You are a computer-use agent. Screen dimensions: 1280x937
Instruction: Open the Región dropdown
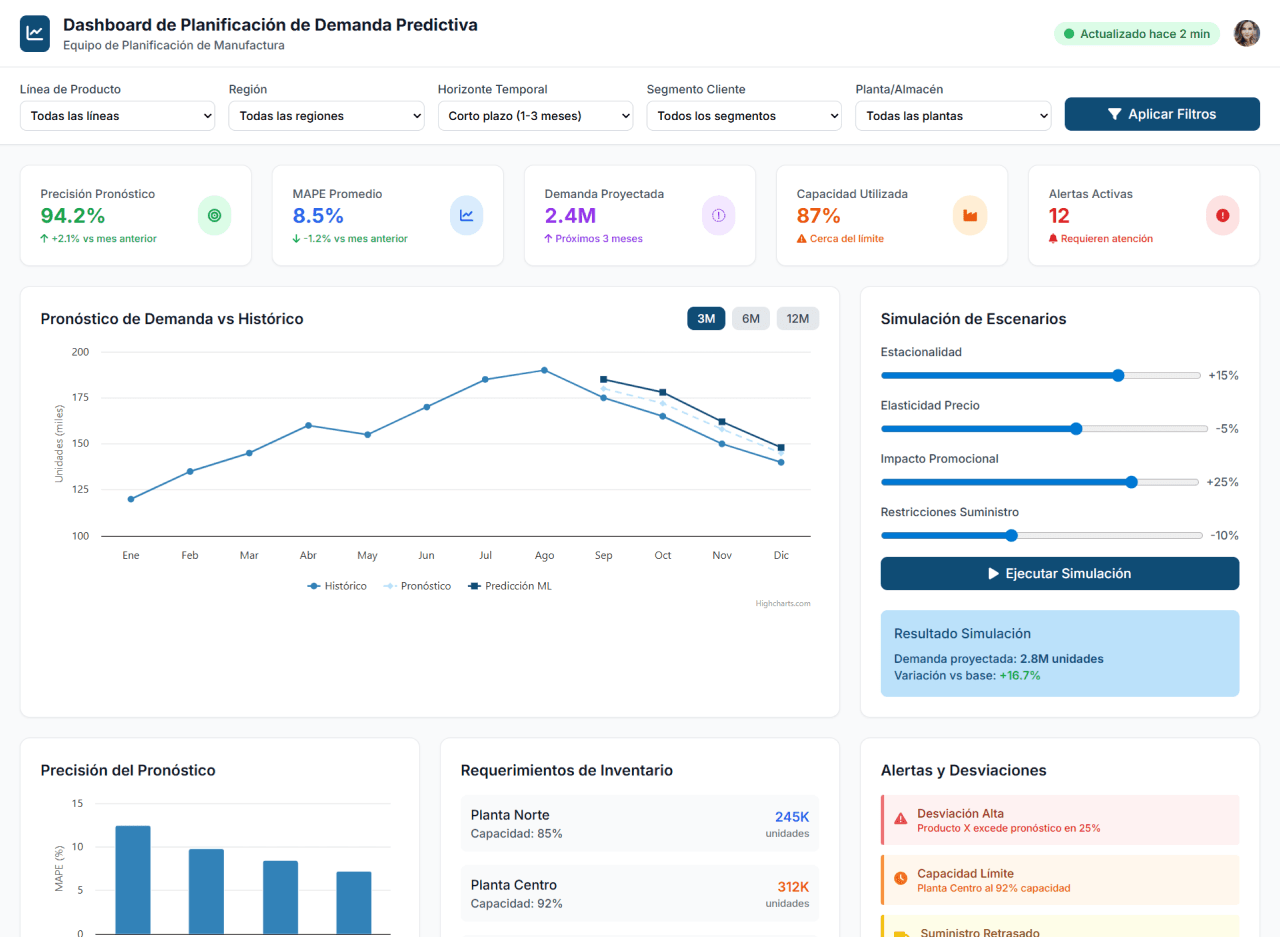point(327,116)
